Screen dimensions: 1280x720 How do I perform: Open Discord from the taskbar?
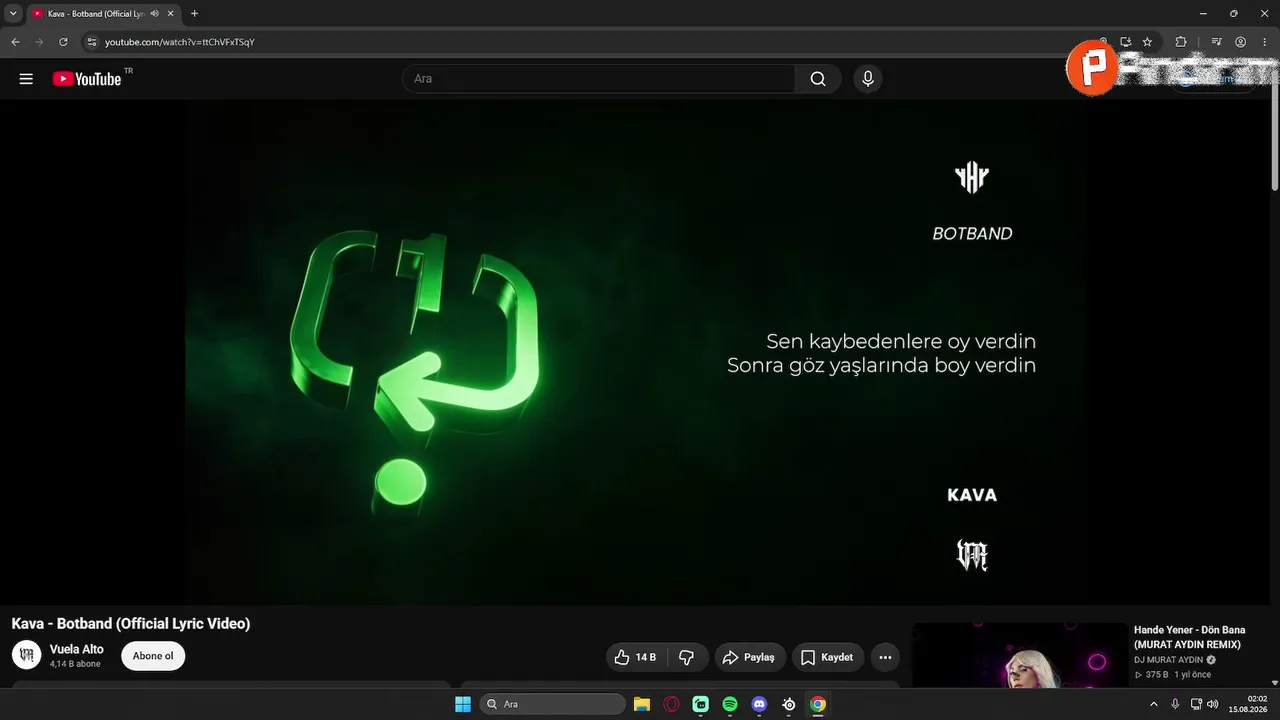[x=759, y=704]
